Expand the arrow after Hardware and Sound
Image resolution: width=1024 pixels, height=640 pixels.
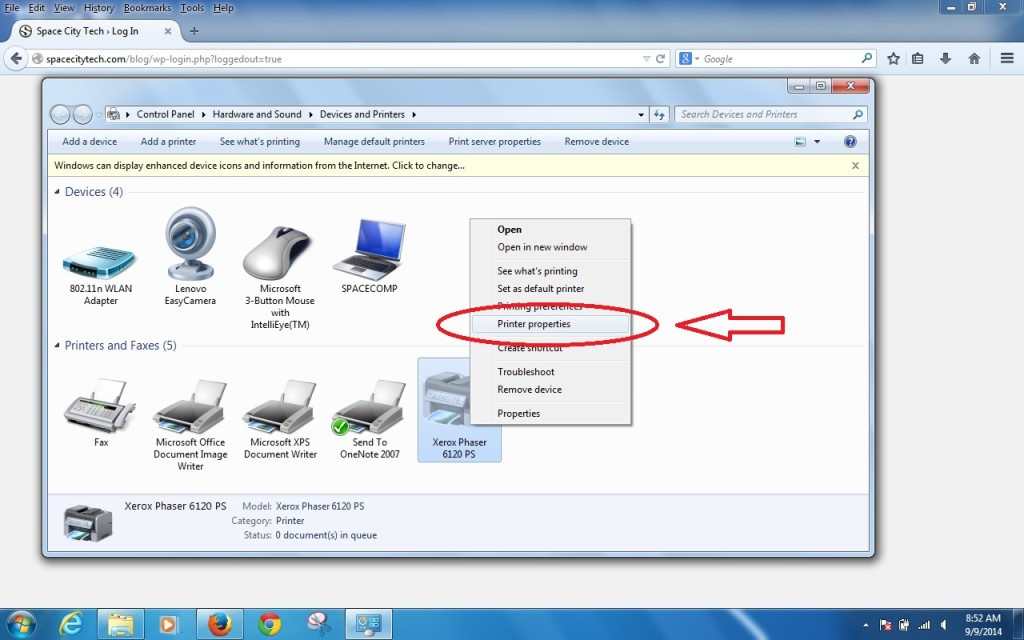(311, 114)
